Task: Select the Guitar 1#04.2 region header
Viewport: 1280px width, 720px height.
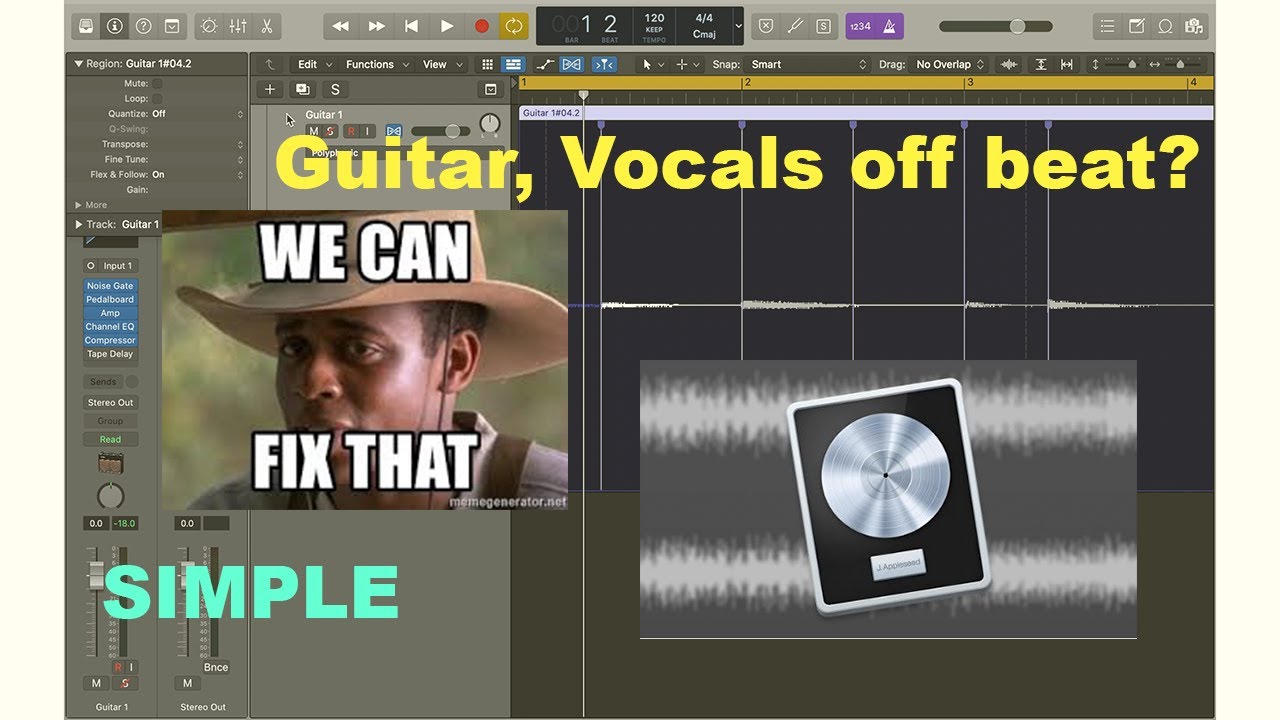Action: click(x=866, y=113)
